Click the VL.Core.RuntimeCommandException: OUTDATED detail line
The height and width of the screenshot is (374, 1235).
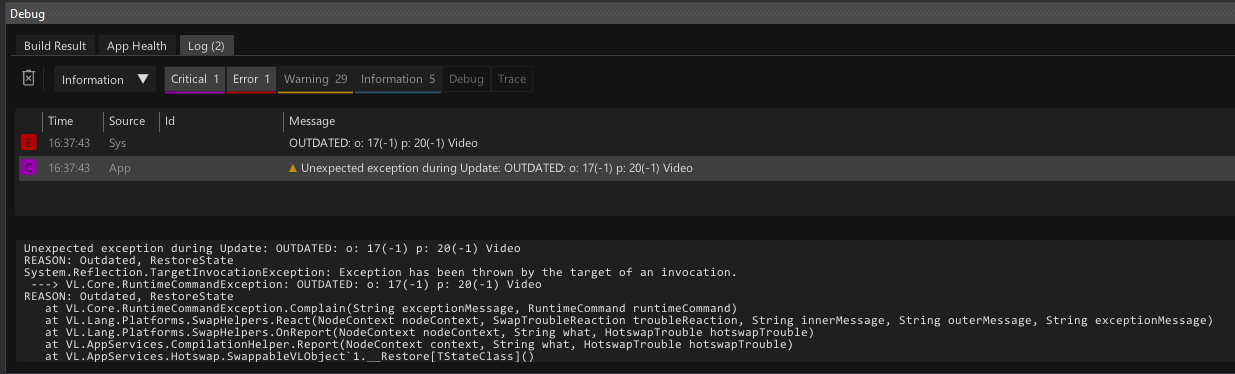click(285, 284)
